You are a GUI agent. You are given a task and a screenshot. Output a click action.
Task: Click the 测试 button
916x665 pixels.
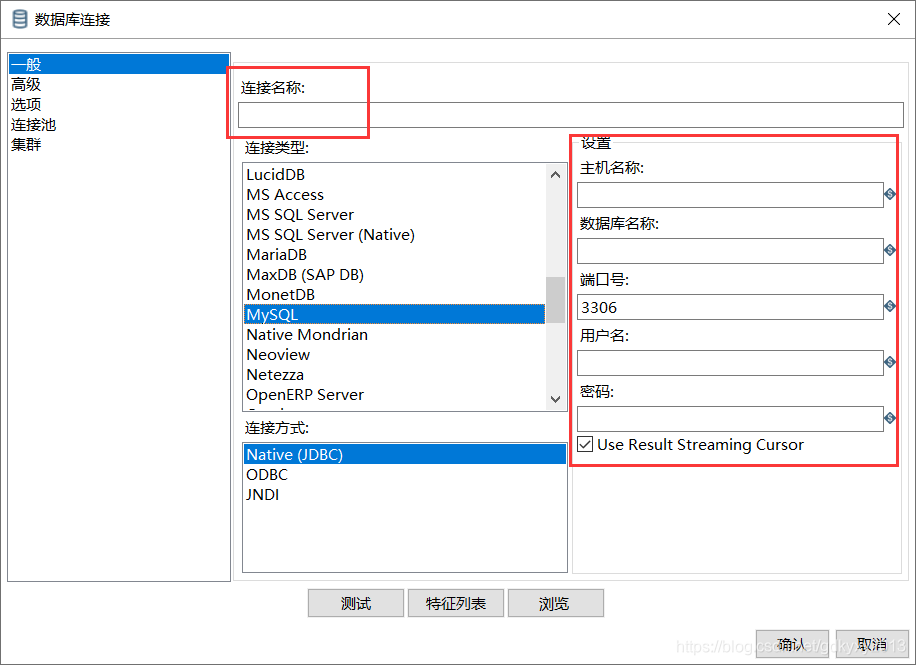coord(356,603)
